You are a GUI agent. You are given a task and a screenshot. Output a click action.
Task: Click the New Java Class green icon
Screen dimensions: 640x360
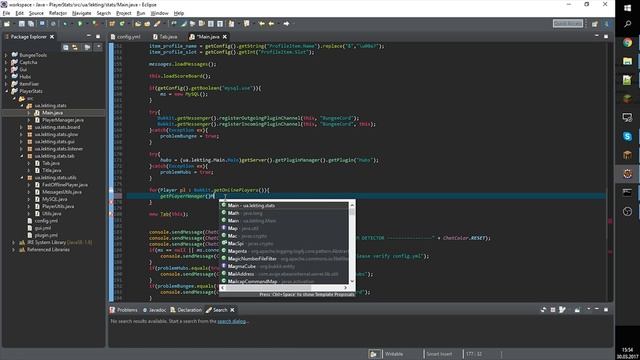pyautogui.click(x=122, y=24)
